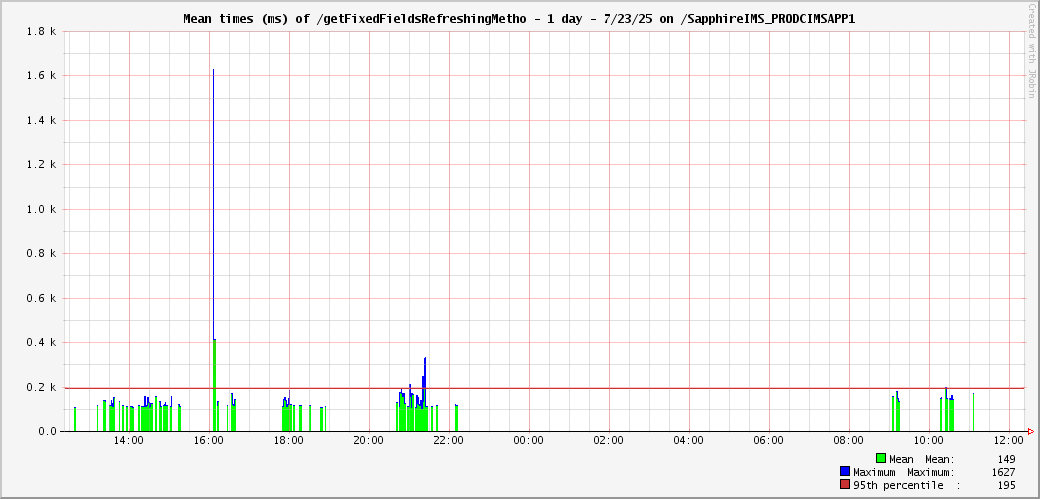Image resolution: width=1040 pixels, height=499 pixels.
Task: Click the 0.6 k y-axis label
Action: (41, 298)
